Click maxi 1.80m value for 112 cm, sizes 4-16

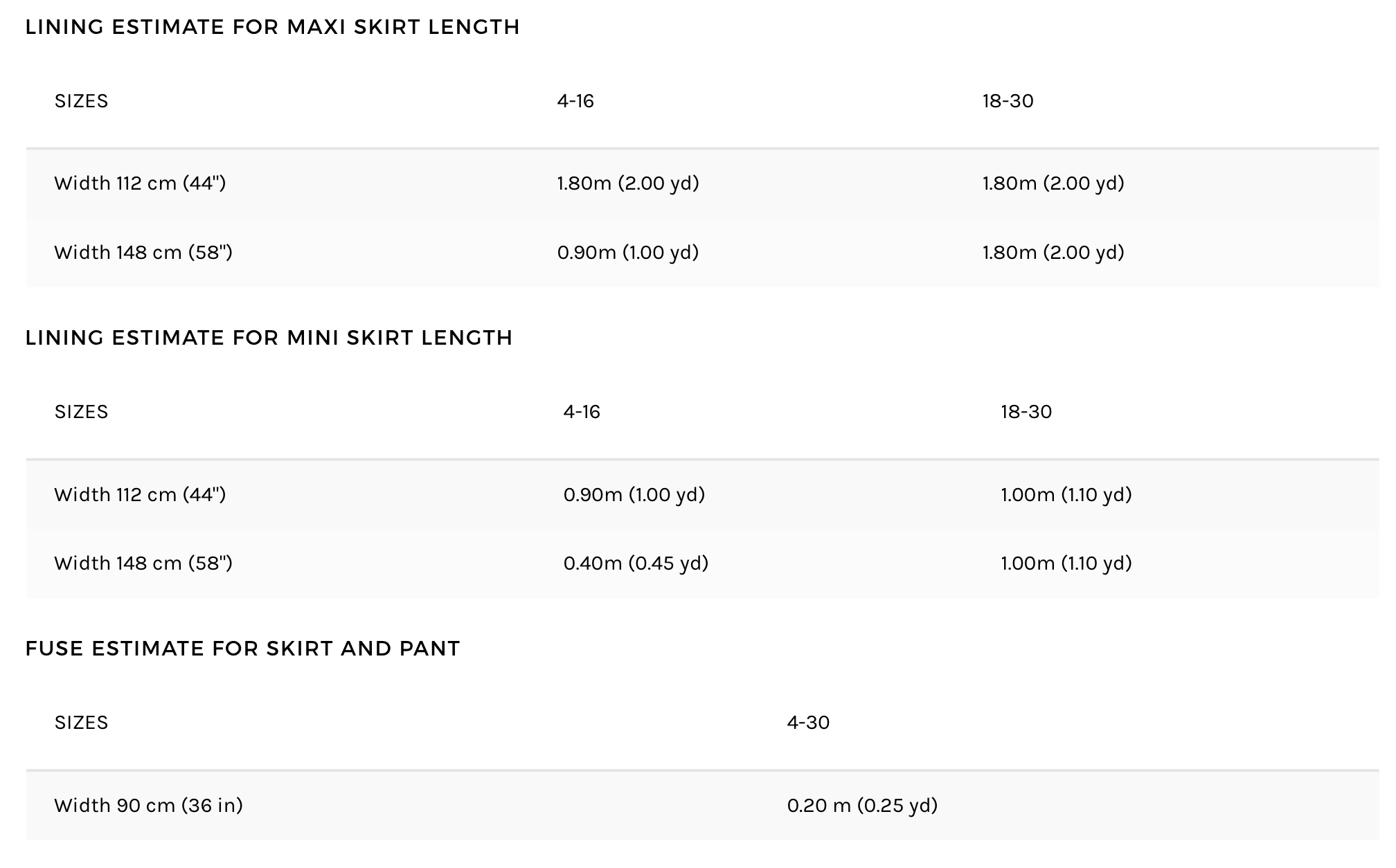(628, 183)
